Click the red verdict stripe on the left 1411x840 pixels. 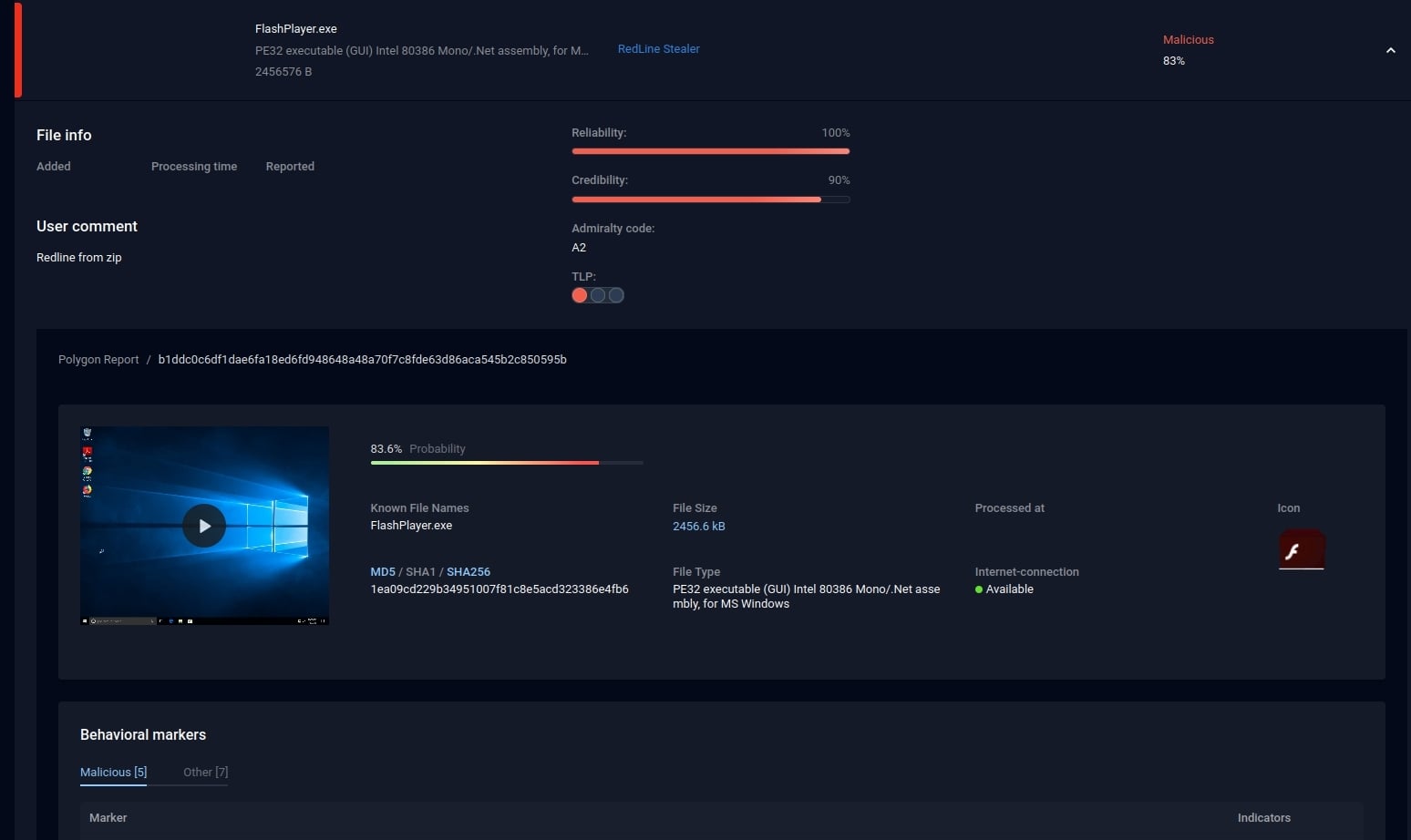[16, 49]
